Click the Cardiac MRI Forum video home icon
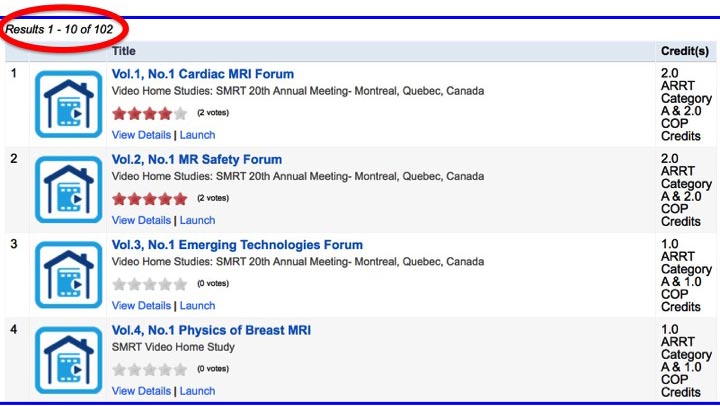 (68, 104)
